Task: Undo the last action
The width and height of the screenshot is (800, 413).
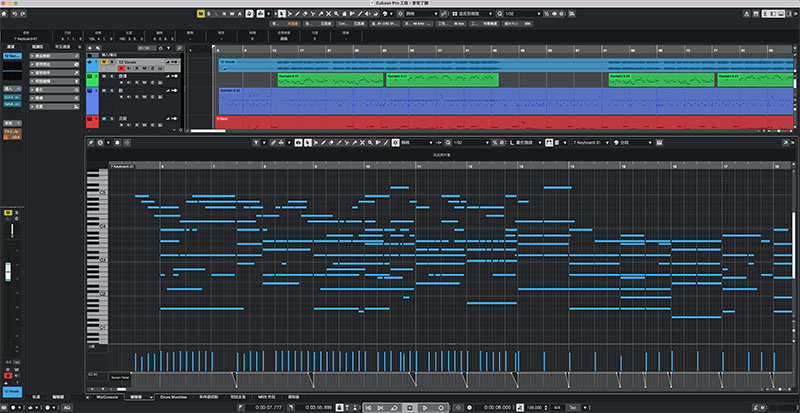Action: (14, 14)
